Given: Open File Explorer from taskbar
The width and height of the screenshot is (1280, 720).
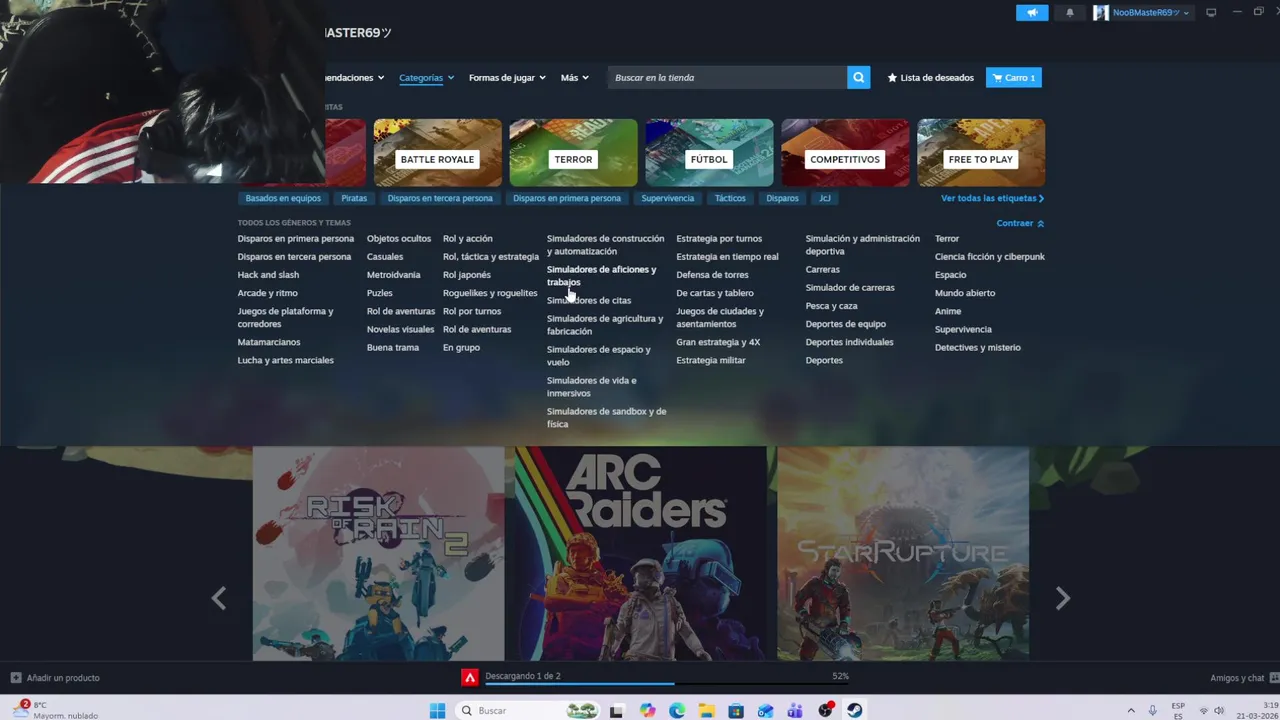Looking at the screenshot, I should [x=707, y=710].
